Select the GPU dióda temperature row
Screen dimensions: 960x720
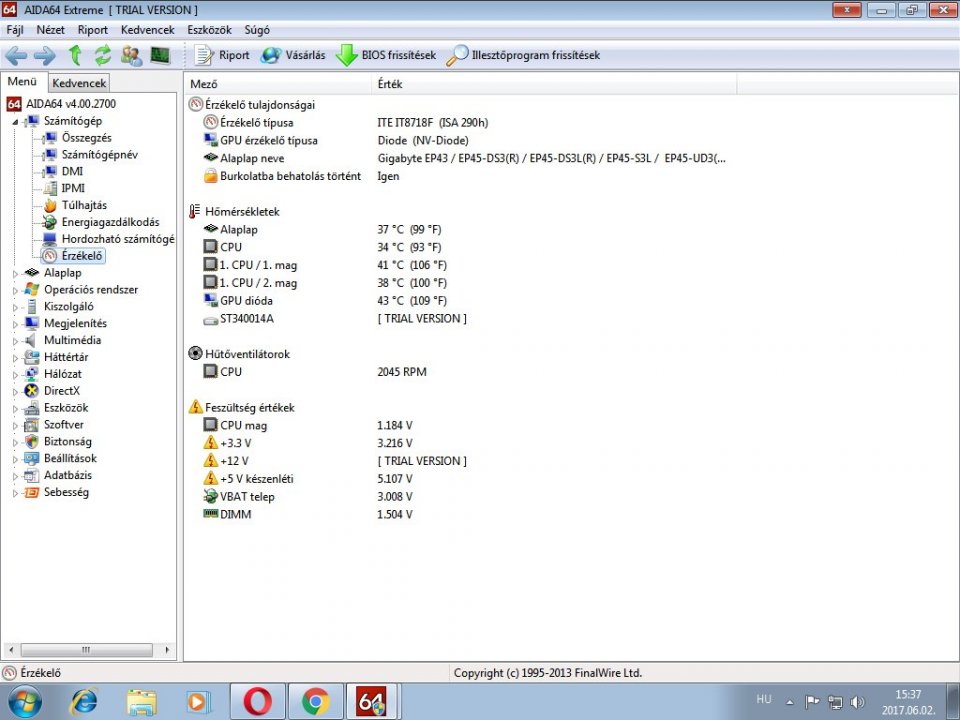326,301
